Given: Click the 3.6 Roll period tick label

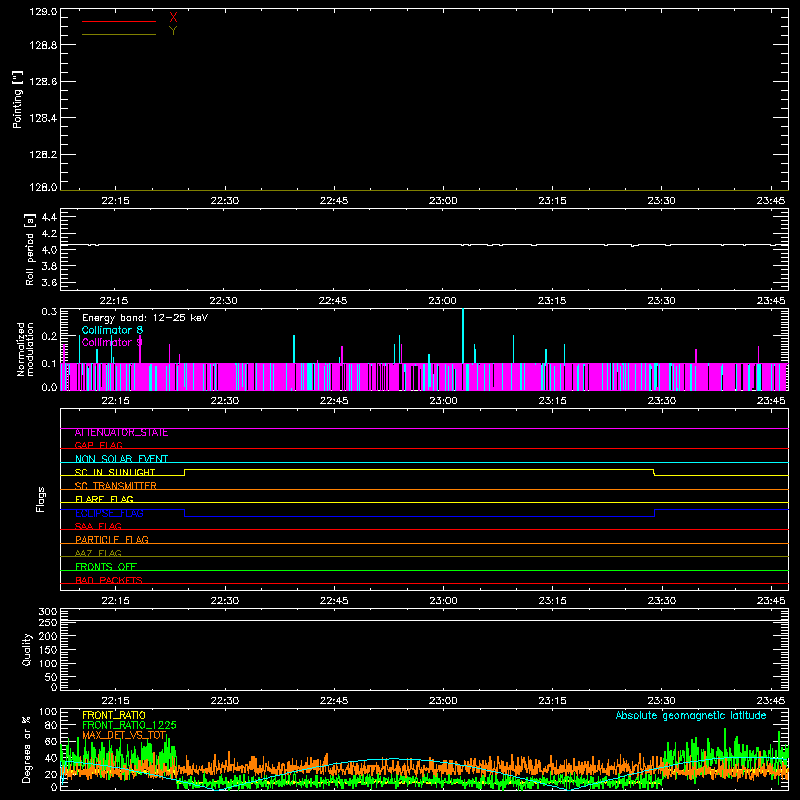Looking at the screenshot, I should 49,282.
